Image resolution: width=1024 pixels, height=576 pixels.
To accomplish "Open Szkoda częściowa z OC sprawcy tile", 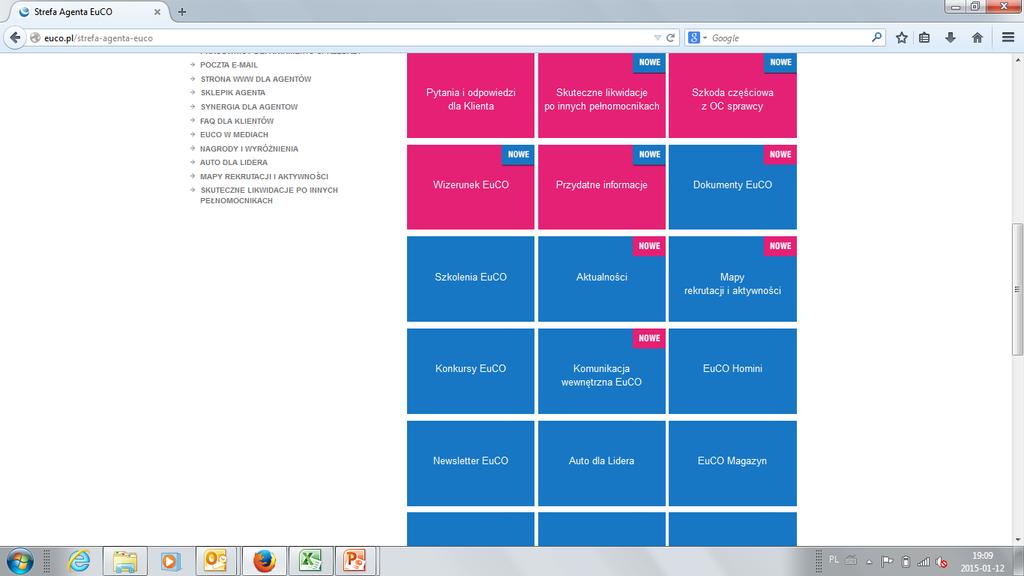I will (x=733, y=95).
